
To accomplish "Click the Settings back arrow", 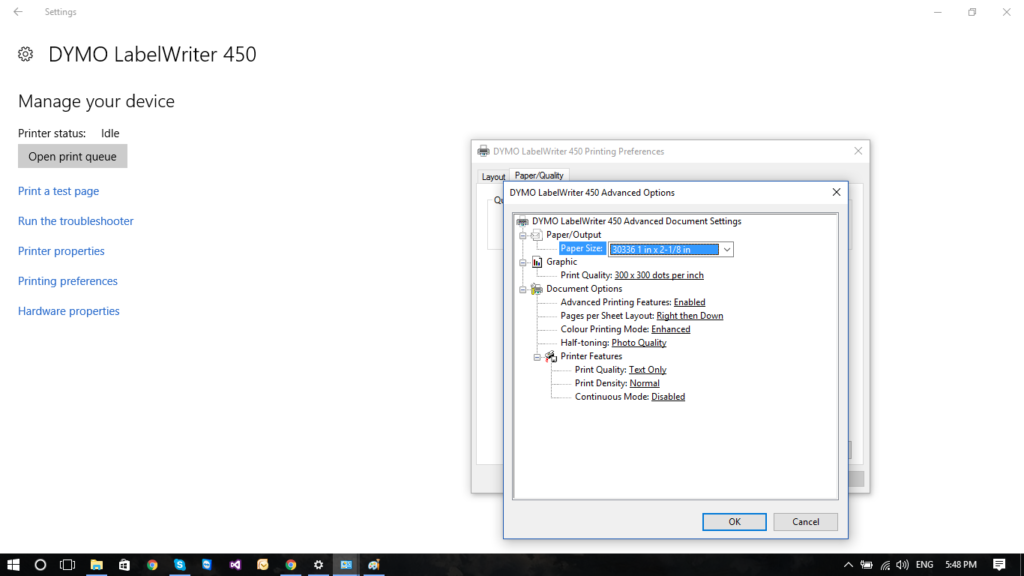I will [18, 12].
